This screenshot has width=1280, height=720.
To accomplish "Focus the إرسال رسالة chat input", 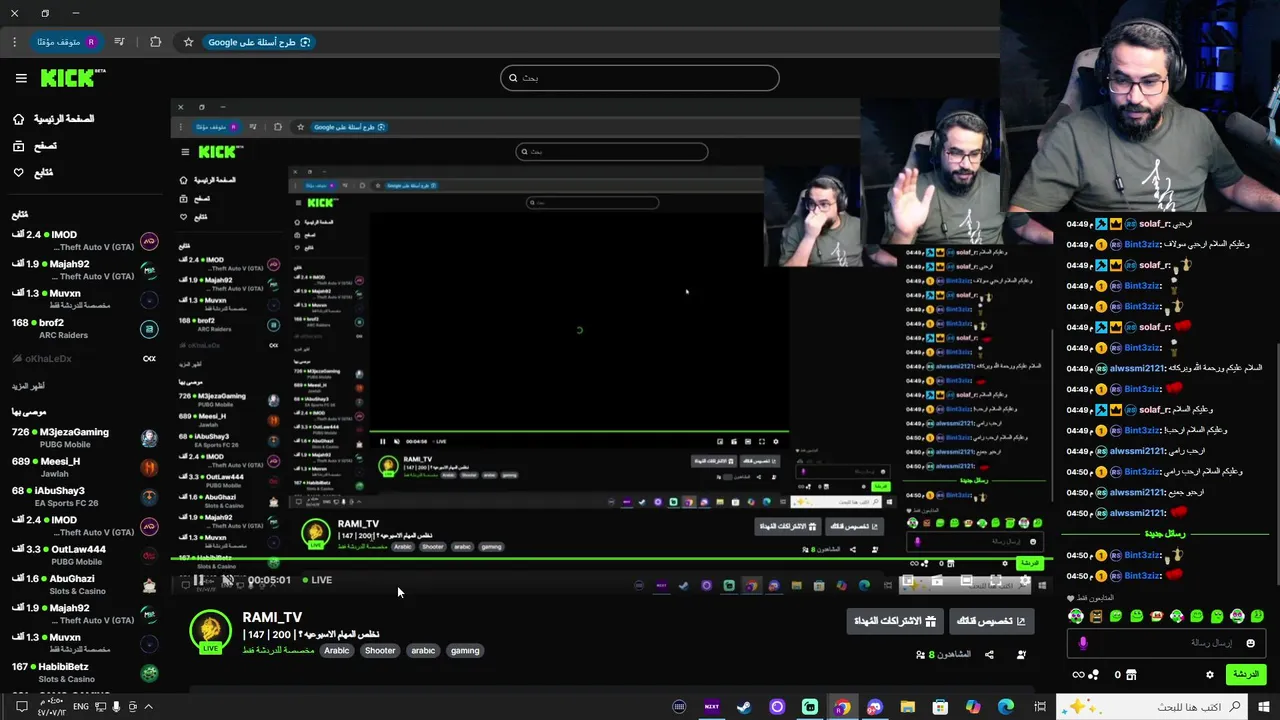I will point(1166,643).
